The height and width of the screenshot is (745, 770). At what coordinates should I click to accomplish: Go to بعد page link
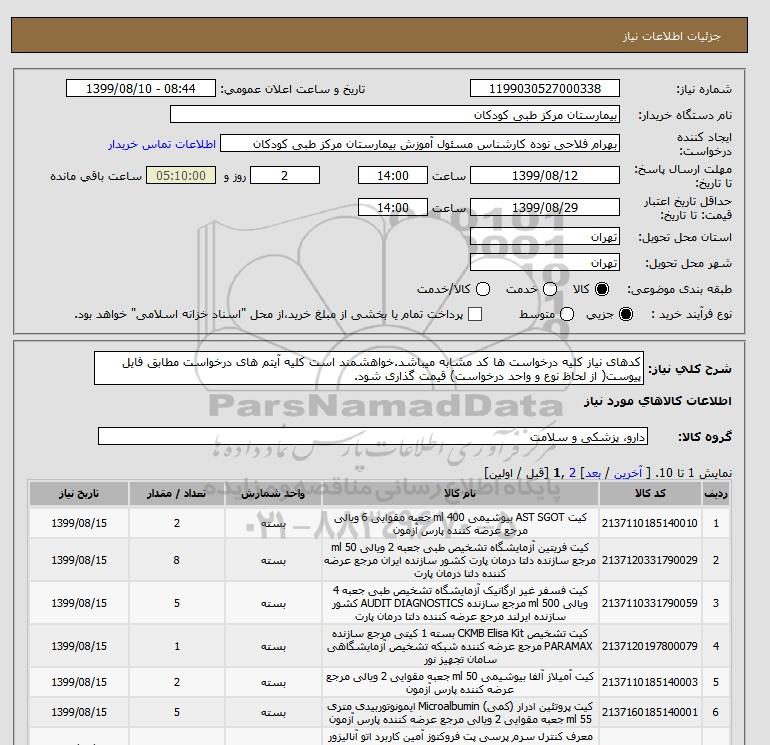pos(593,473)
